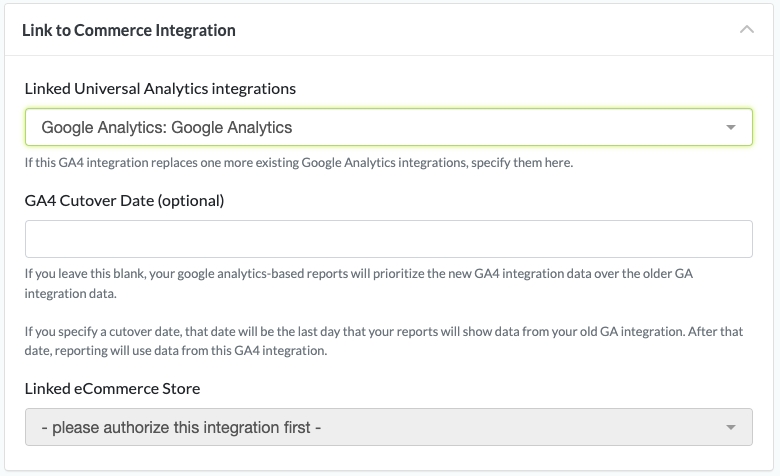Collapse the Link to Commerce Integration panel chevron
The image size is (780, 476).
(x=746, y=30)
